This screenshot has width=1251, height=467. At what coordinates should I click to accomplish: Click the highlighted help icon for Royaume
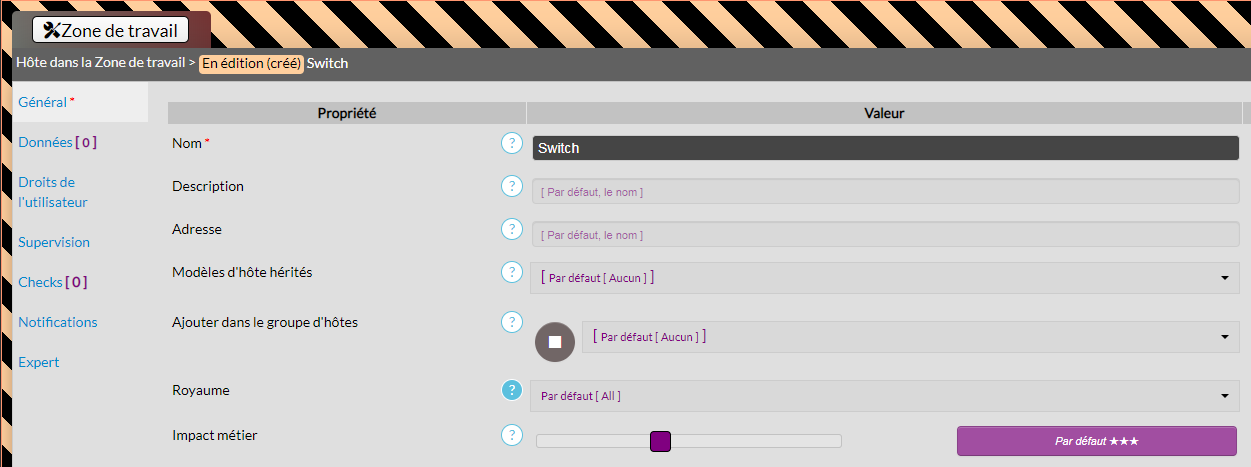point(512,390)
